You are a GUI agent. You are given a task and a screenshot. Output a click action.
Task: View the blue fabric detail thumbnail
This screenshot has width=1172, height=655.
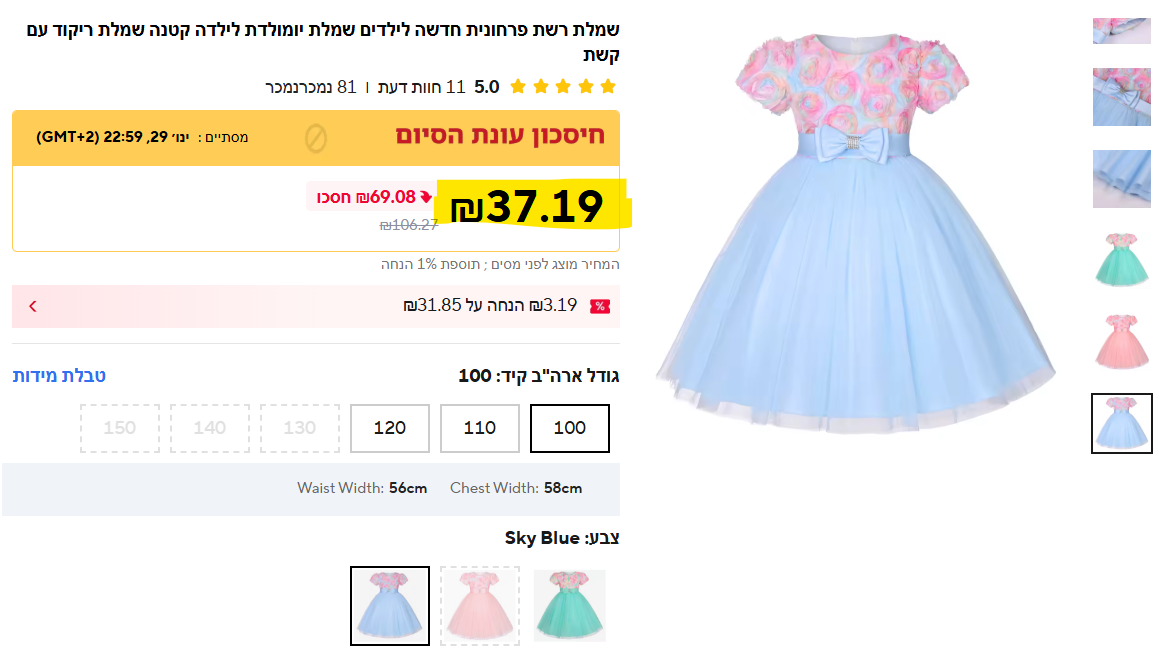pos(1121,179)
